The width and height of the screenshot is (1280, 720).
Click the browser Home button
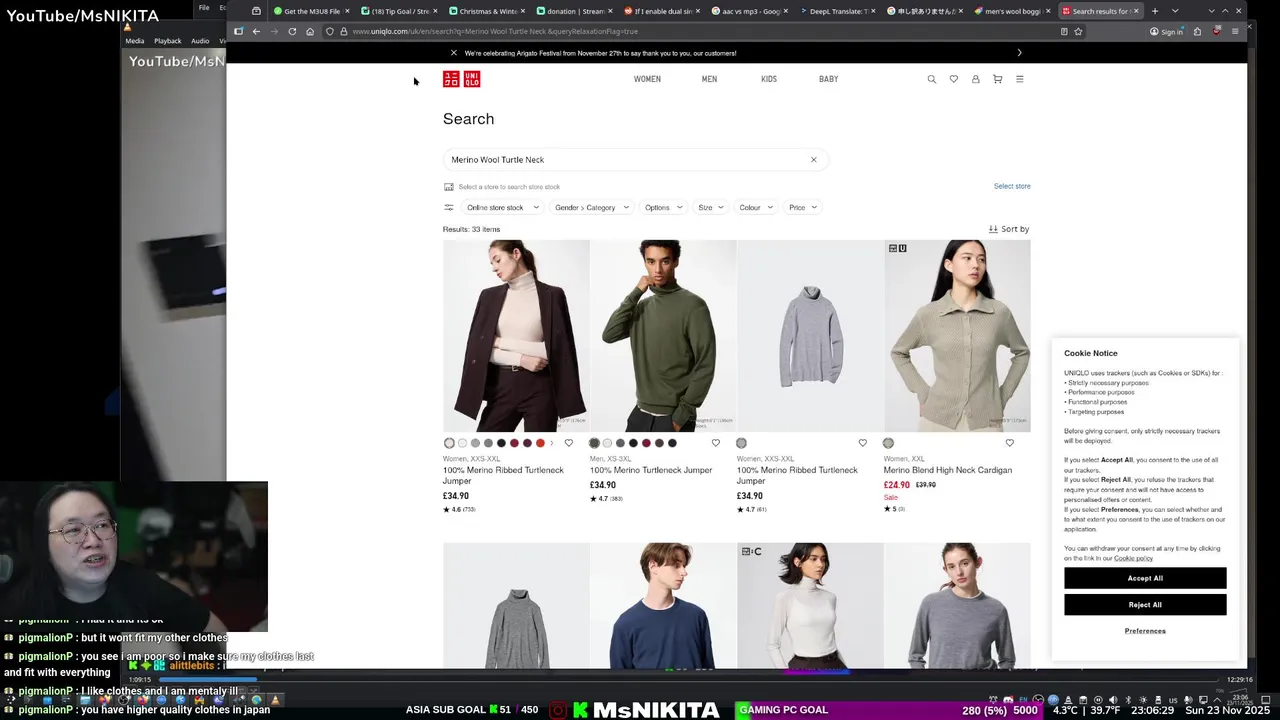pos(310,31)
